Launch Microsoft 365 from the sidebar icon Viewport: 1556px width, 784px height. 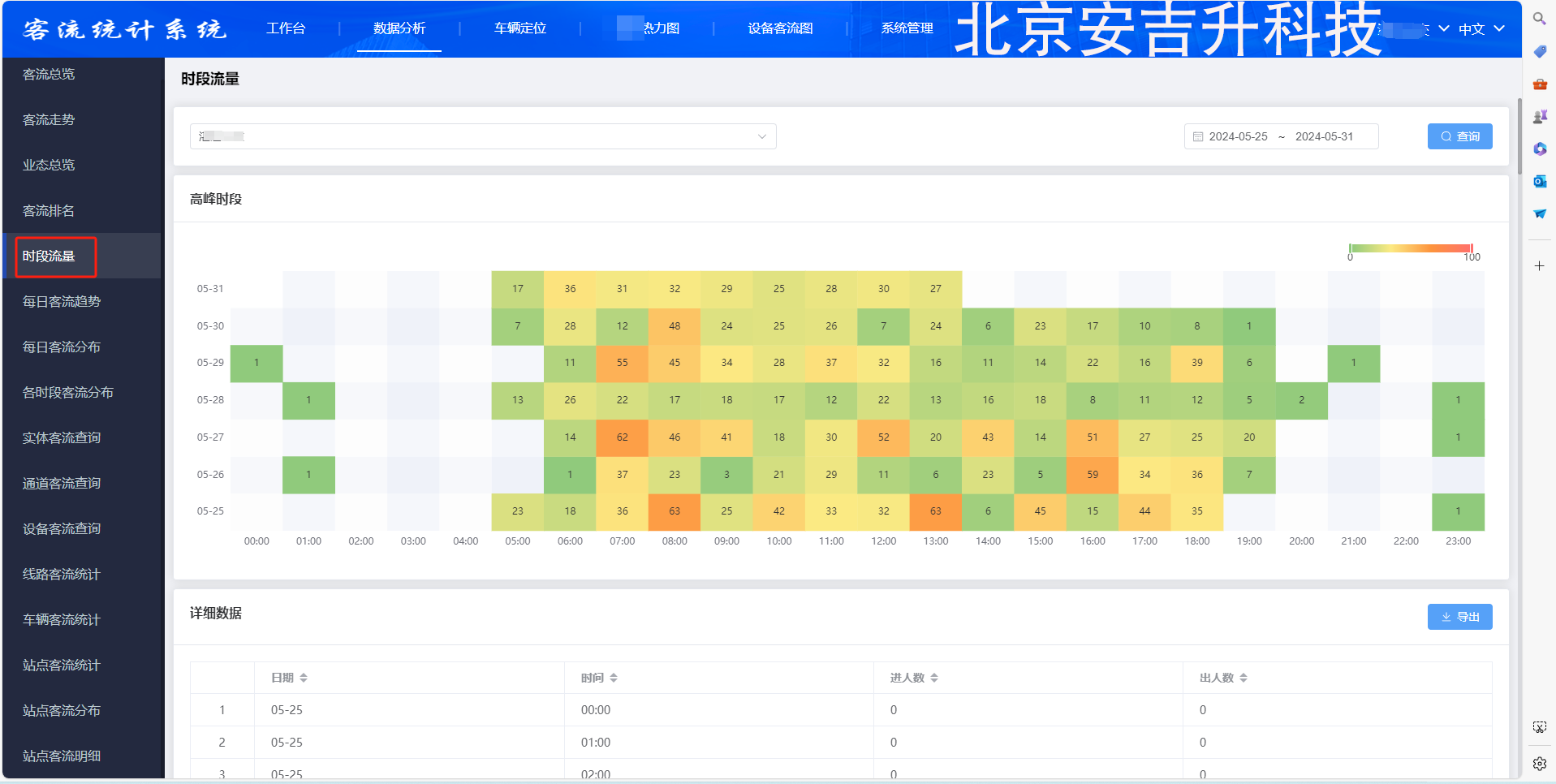(1539, 149)
